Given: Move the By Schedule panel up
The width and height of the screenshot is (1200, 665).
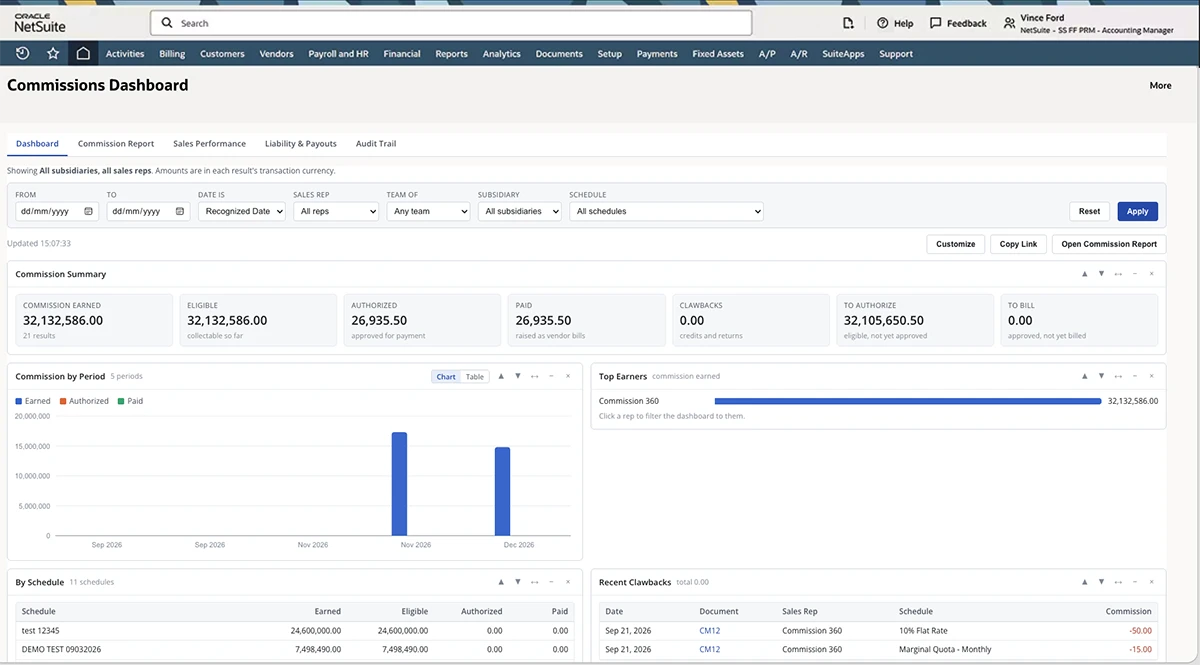Looking at the screenshot, I should (x=501, y=582).
